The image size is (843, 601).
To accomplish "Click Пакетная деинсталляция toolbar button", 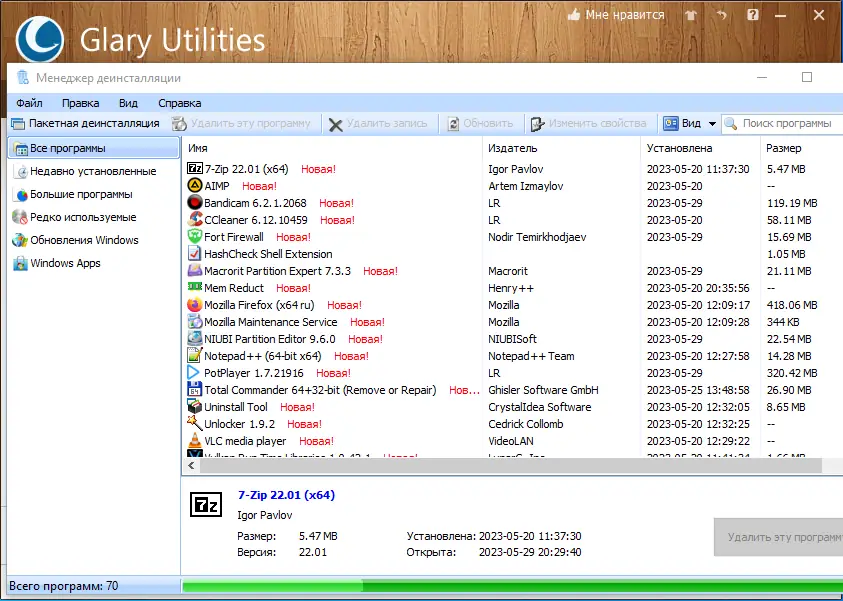I will click(86, 124).
